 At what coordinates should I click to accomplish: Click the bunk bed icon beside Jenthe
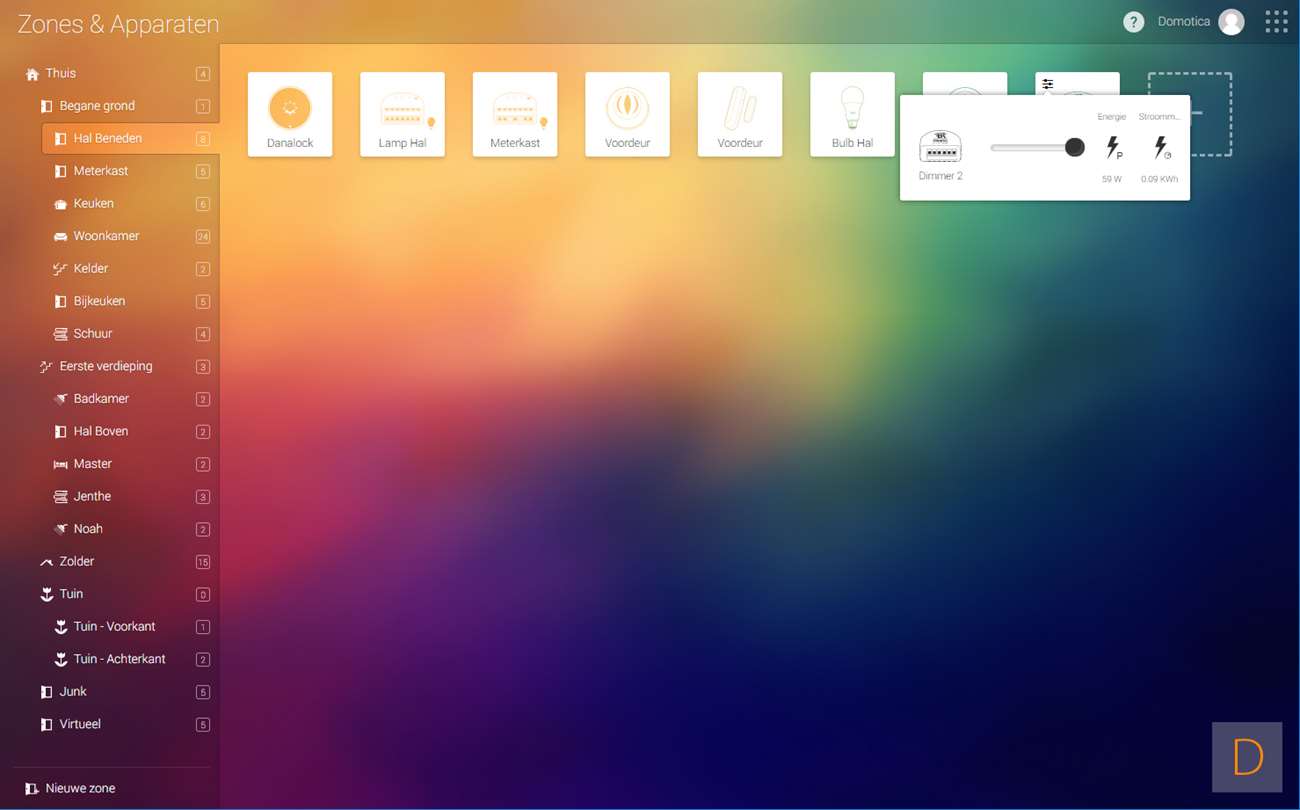(60, 497)
